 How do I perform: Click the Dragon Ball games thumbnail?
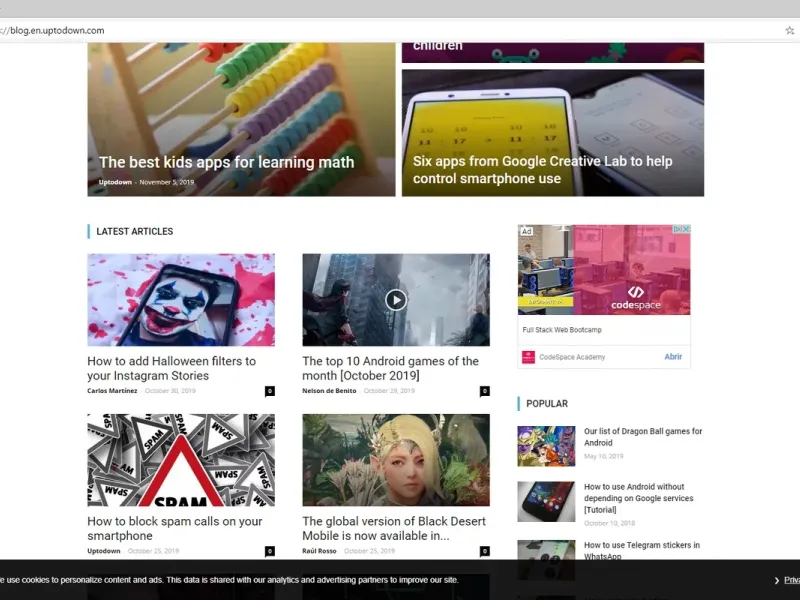point(546,446)
